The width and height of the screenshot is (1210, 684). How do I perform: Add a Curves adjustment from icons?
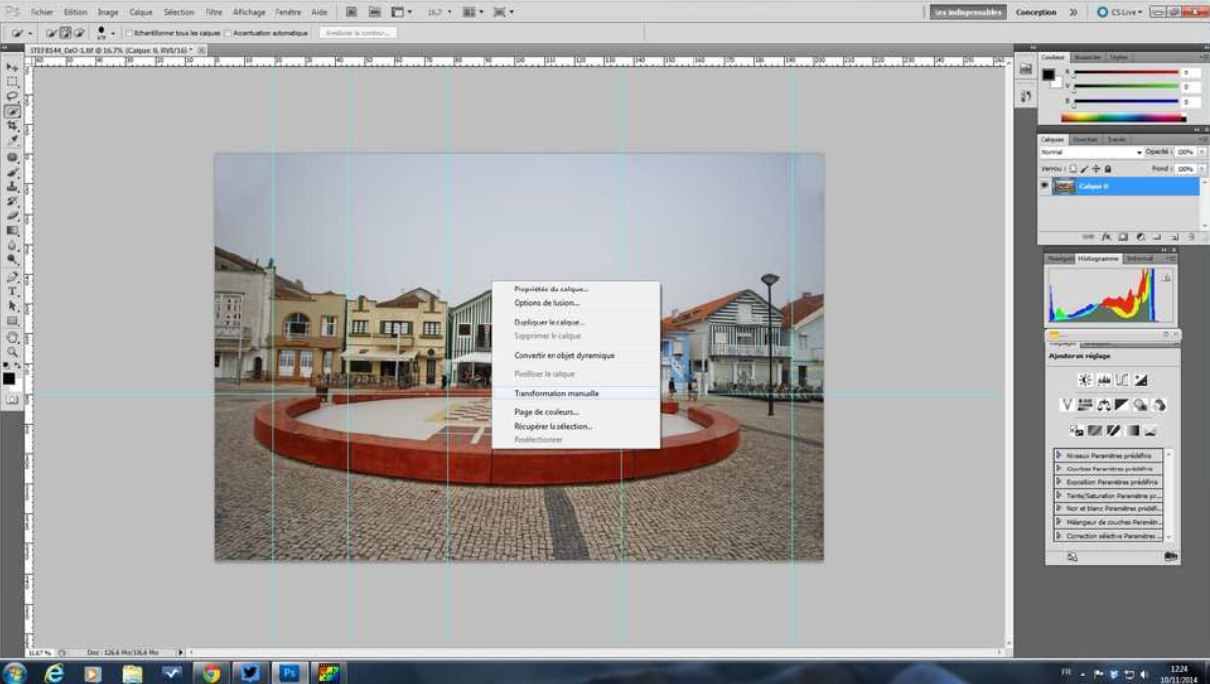pos(1122,380)
